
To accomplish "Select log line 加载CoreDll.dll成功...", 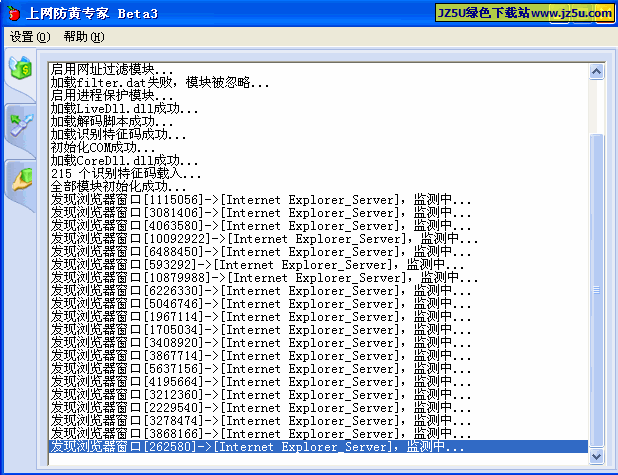I will pos(318,160).
